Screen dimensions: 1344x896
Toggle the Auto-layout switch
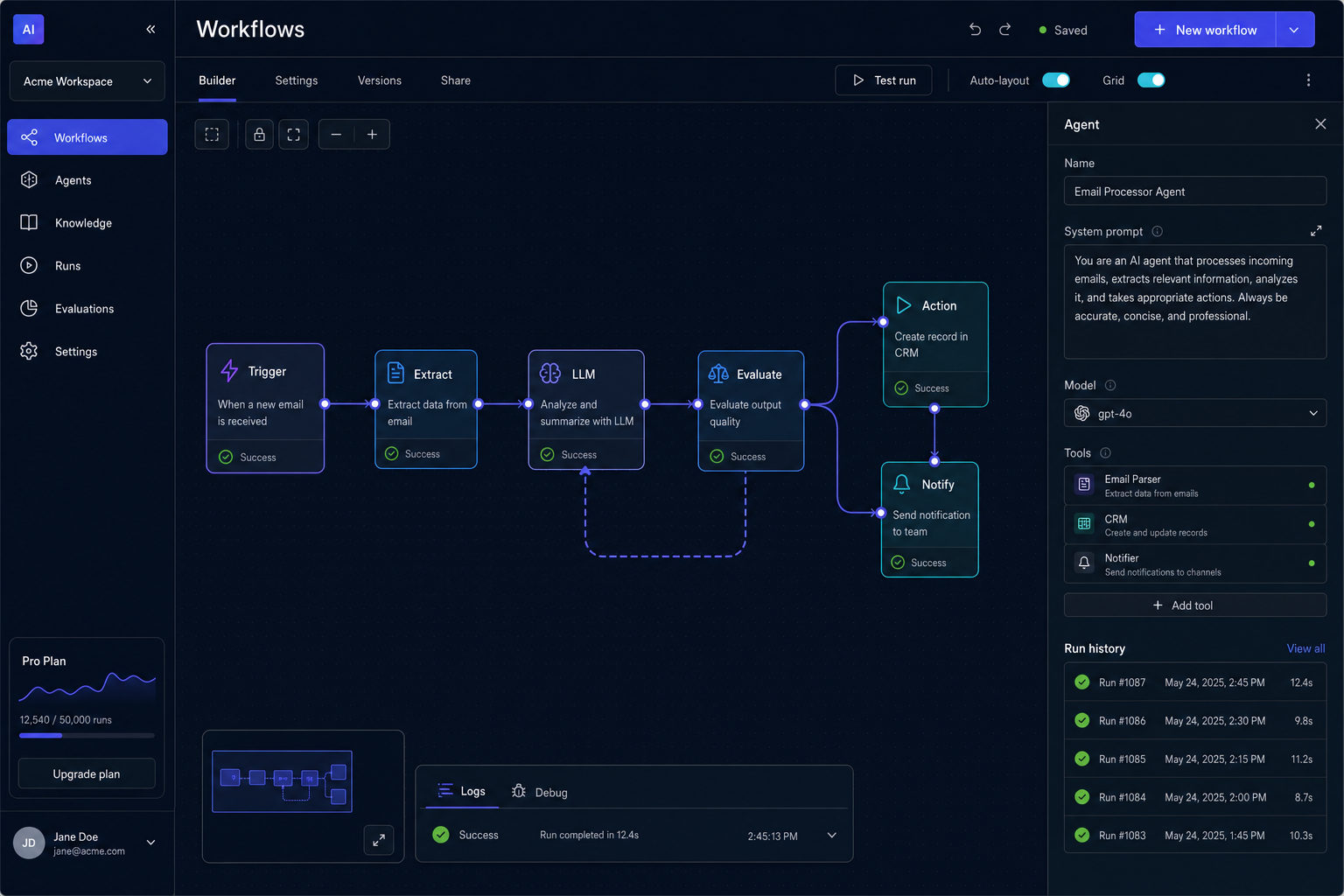tap(1056, 80)
